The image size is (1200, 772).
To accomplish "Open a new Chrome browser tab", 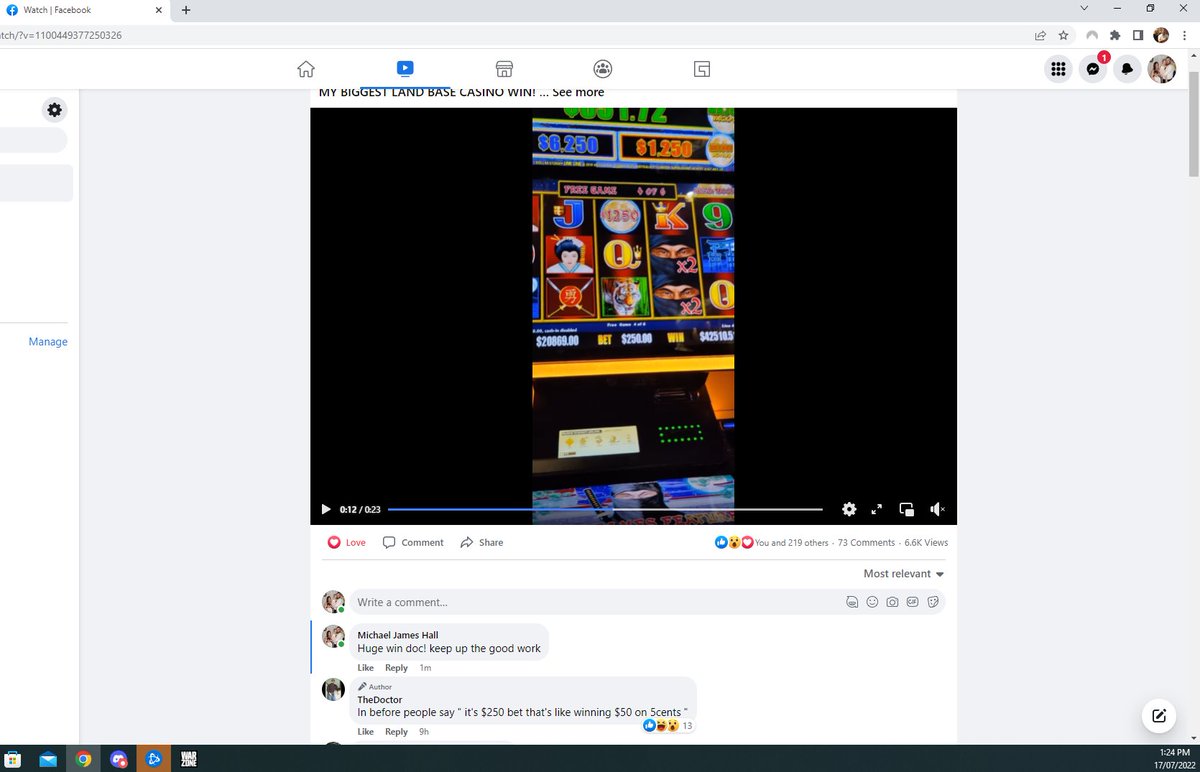I will pos(186,10).
